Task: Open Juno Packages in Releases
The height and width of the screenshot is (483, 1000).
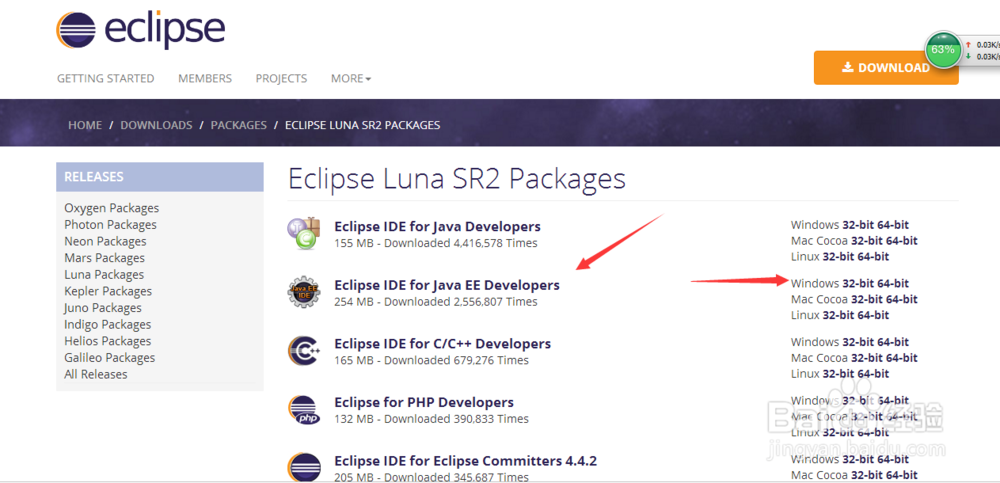Action: [x=103, y=308]
